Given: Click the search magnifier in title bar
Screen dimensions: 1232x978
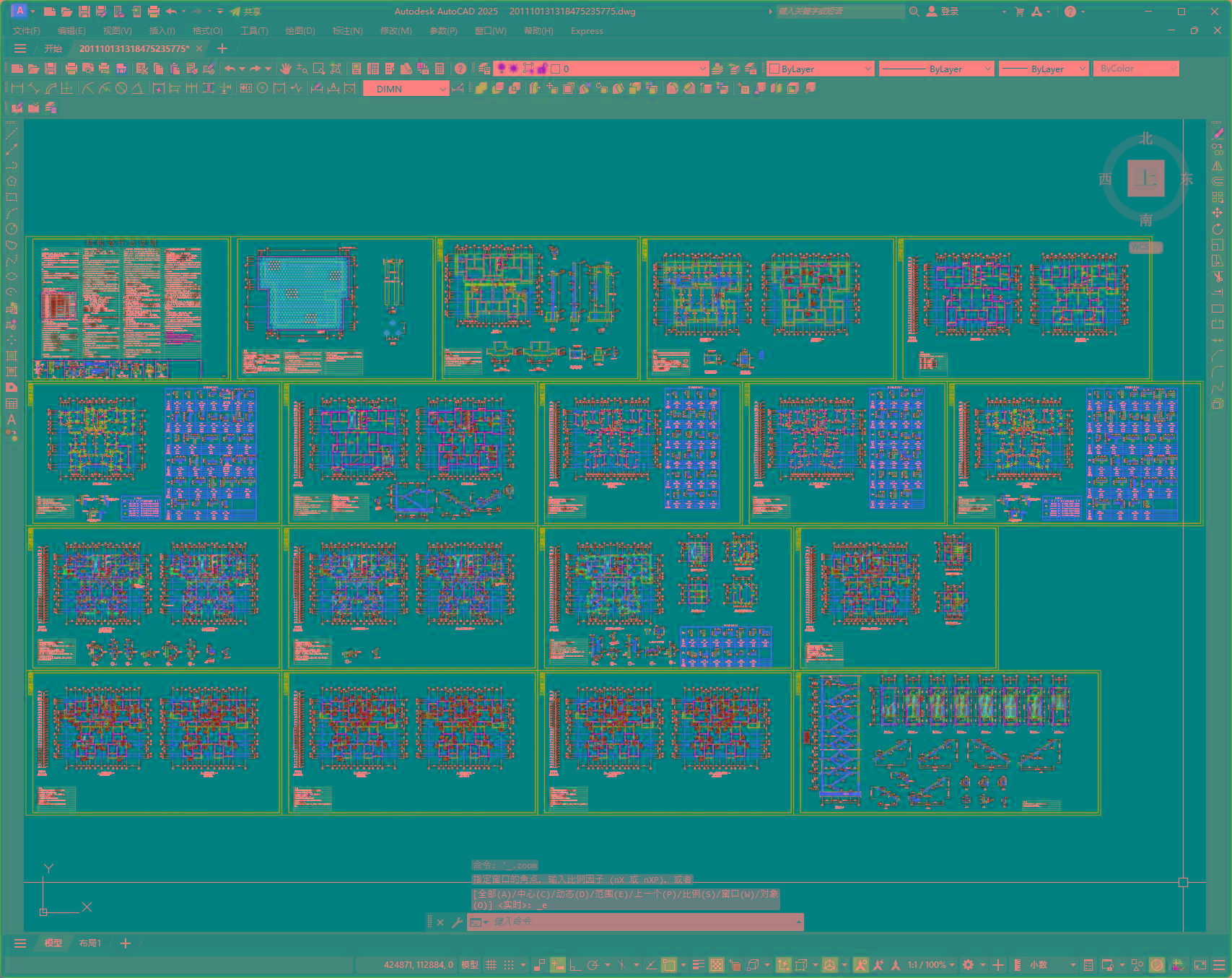Looking at the screenshot, I should 914,12.
